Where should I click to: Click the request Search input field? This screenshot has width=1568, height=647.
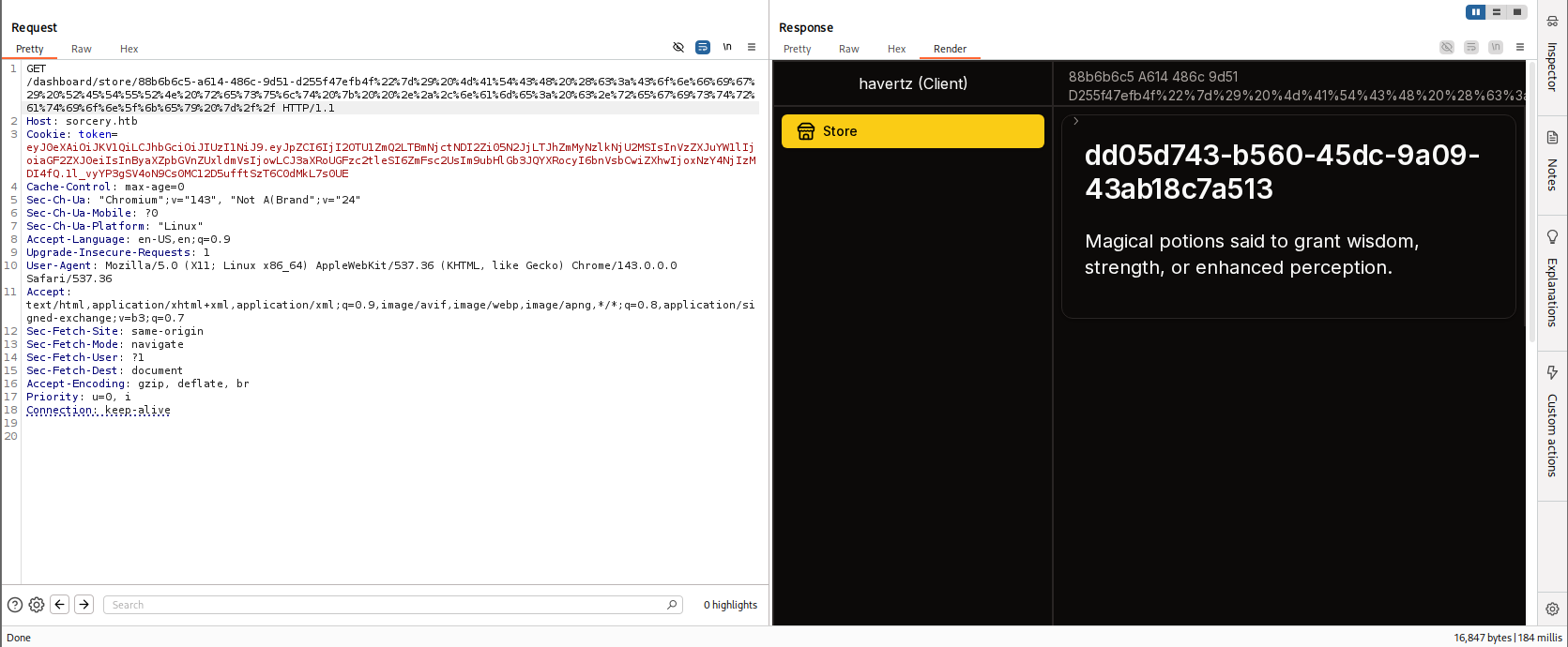click(385, 605)
